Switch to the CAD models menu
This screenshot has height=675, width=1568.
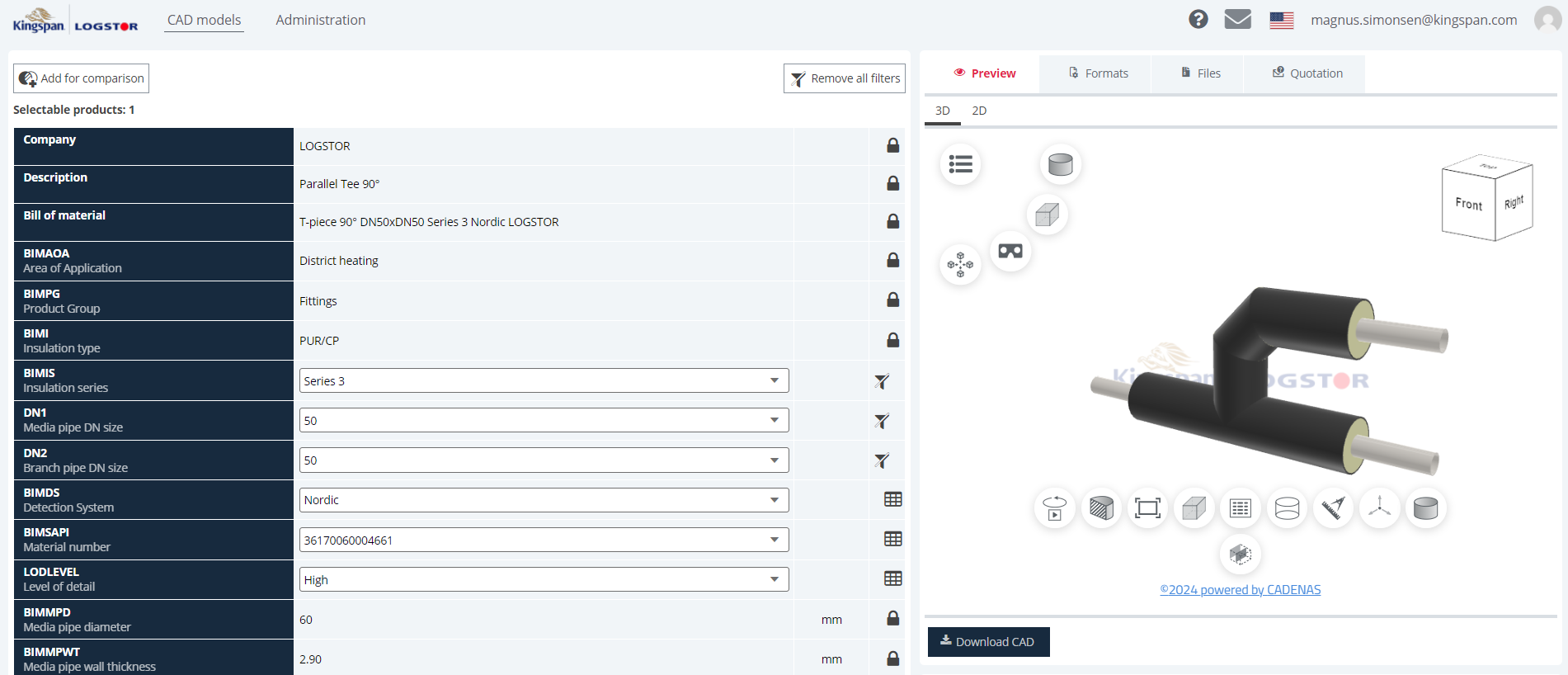tap(204, 20)
